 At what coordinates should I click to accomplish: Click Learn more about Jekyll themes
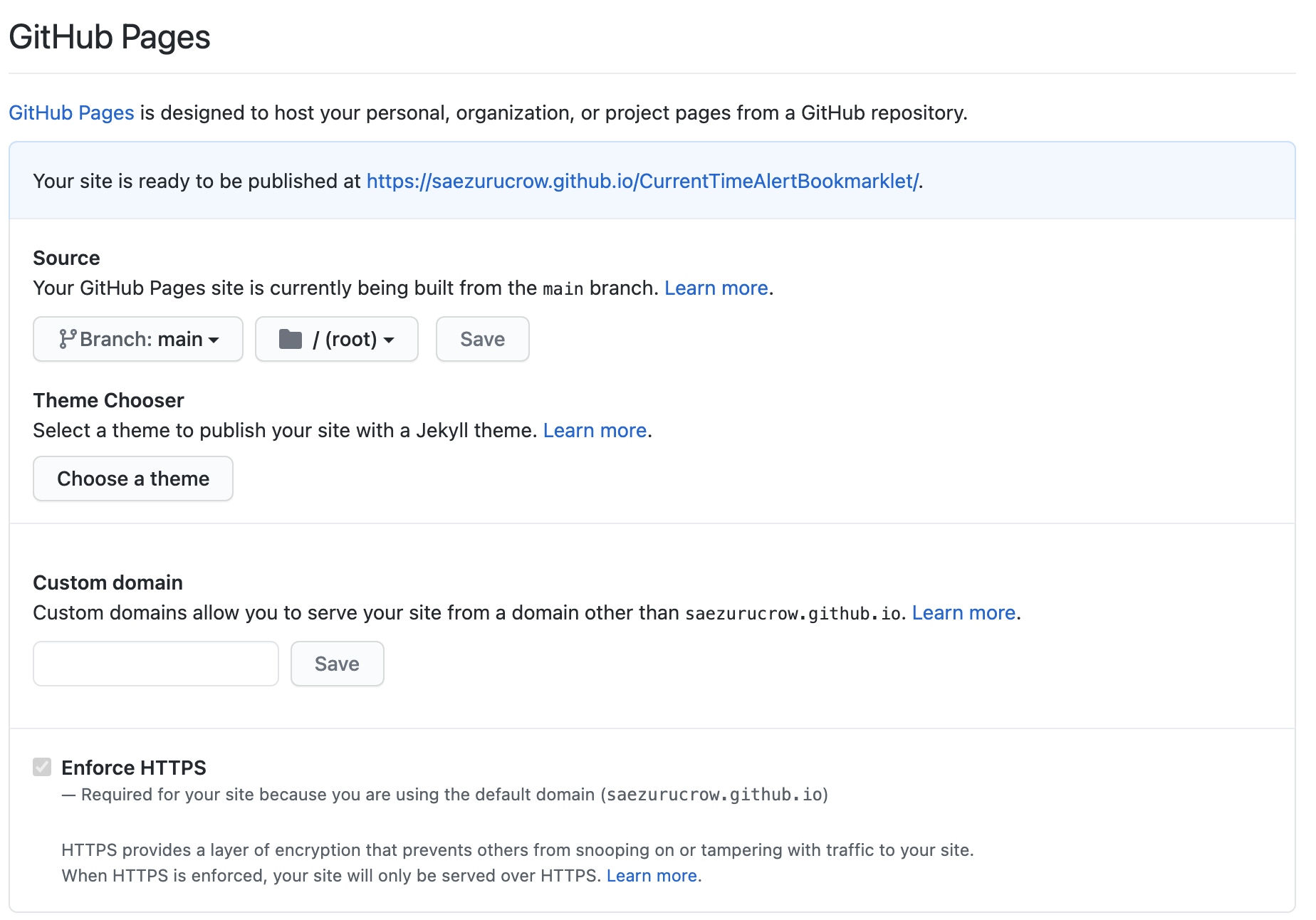(x=595, y=430)
